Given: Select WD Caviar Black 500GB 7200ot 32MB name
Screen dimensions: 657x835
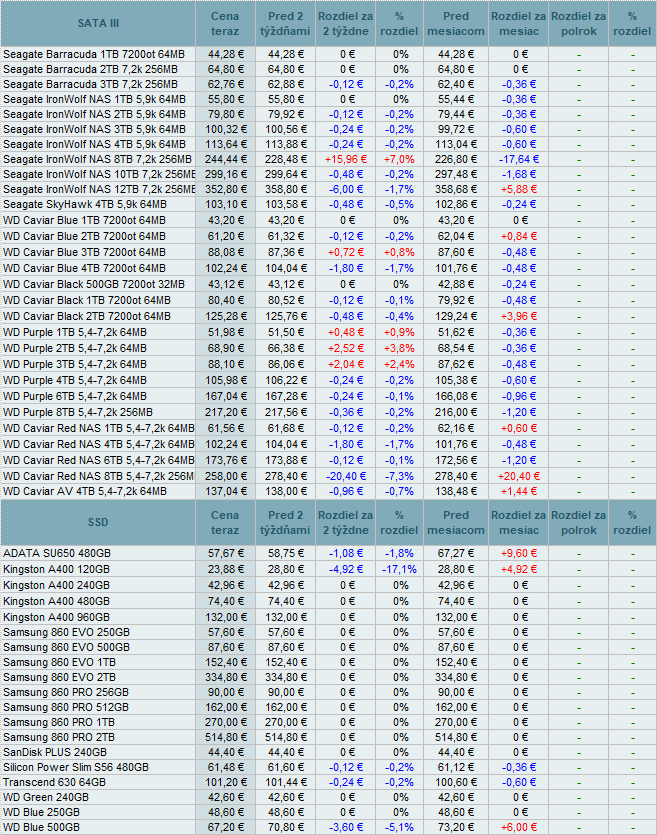Looking at the screenshot, I should coord(94,284).
